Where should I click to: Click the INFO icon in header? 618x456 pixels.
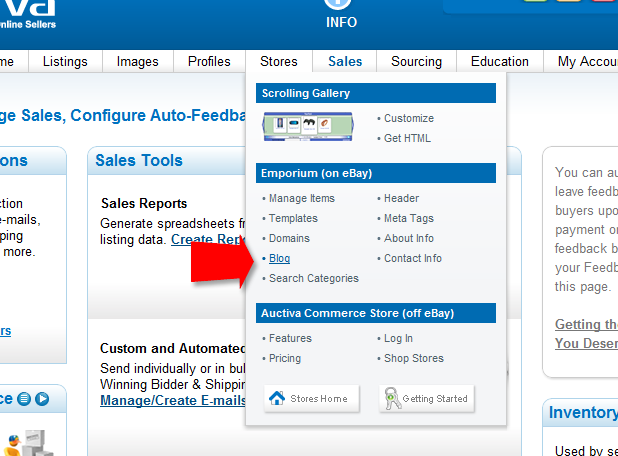pos(338,4)
